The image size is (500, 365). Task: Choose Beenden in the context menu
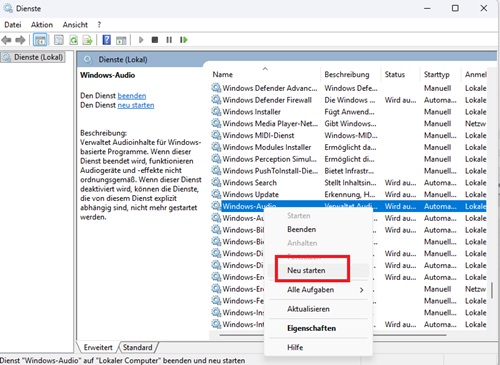click(301, 229)
